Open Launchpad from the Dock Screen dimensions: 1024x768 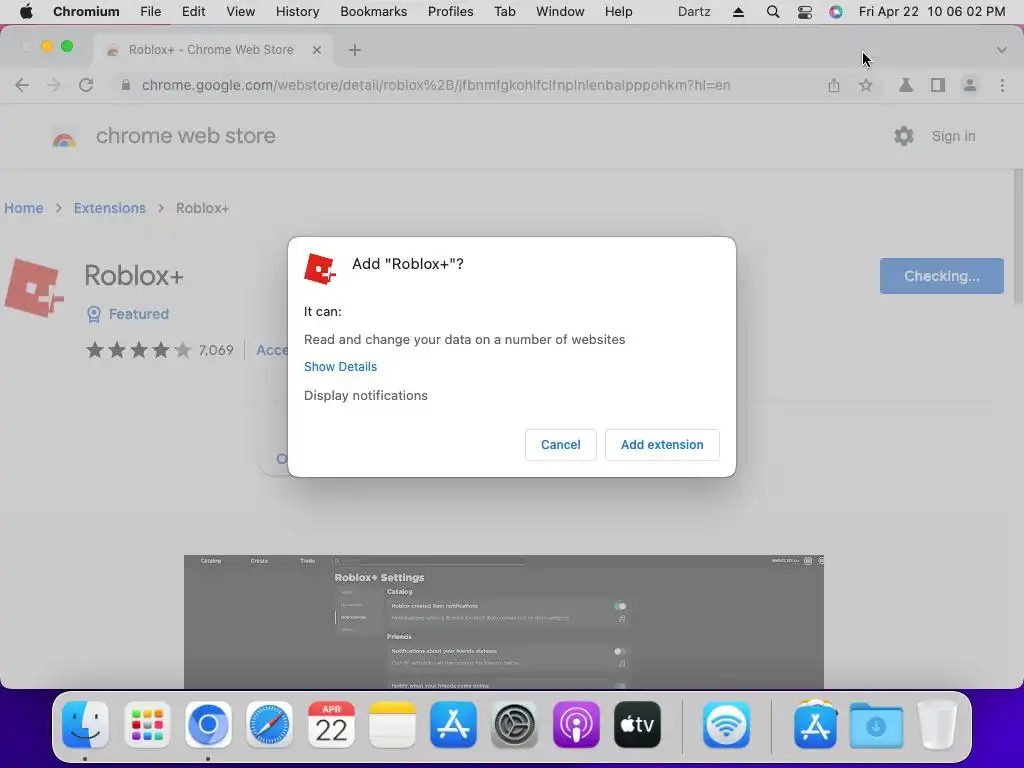[147, 725]
